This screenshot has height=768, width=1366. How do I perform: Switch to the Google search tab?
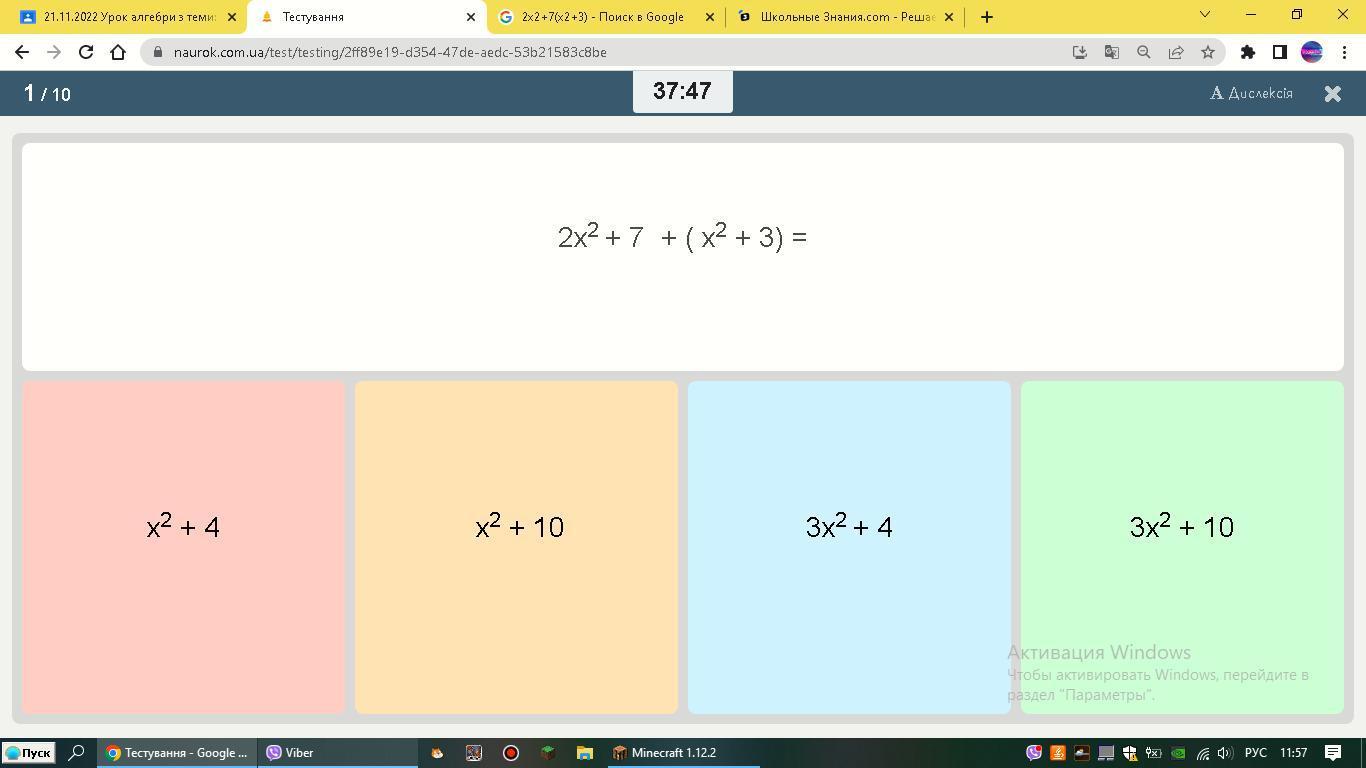(x=603, y=17)
